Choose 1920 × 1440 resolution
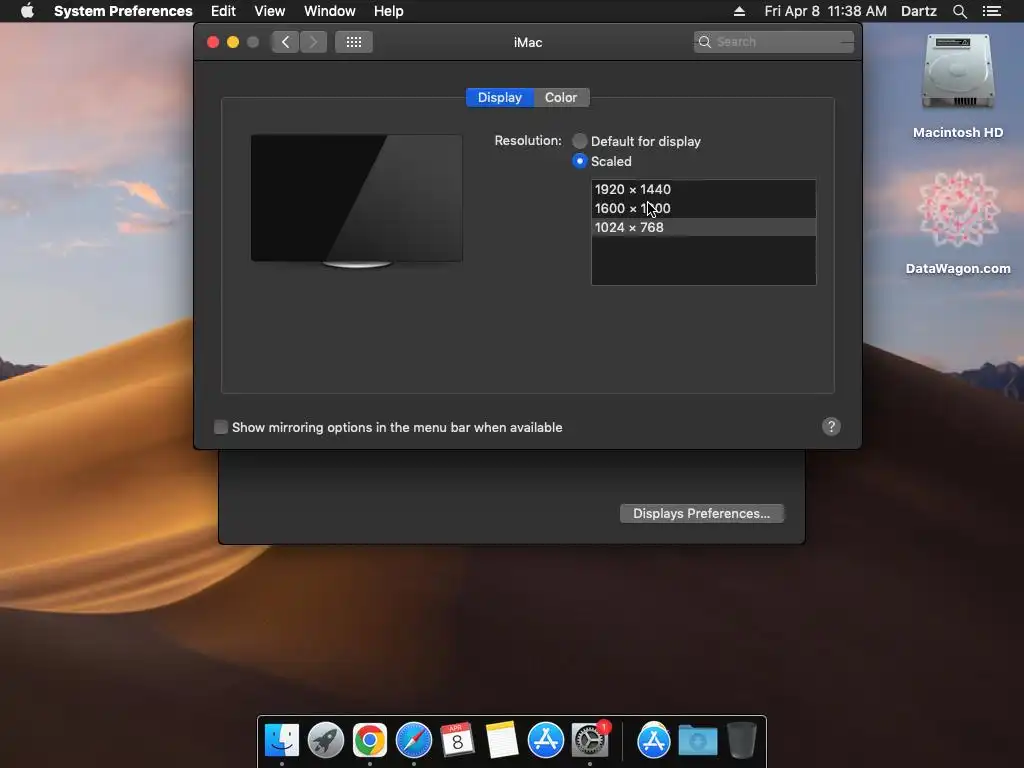Image resolution: width=1024 pixels, height=768 pixels. pos(703,189)
